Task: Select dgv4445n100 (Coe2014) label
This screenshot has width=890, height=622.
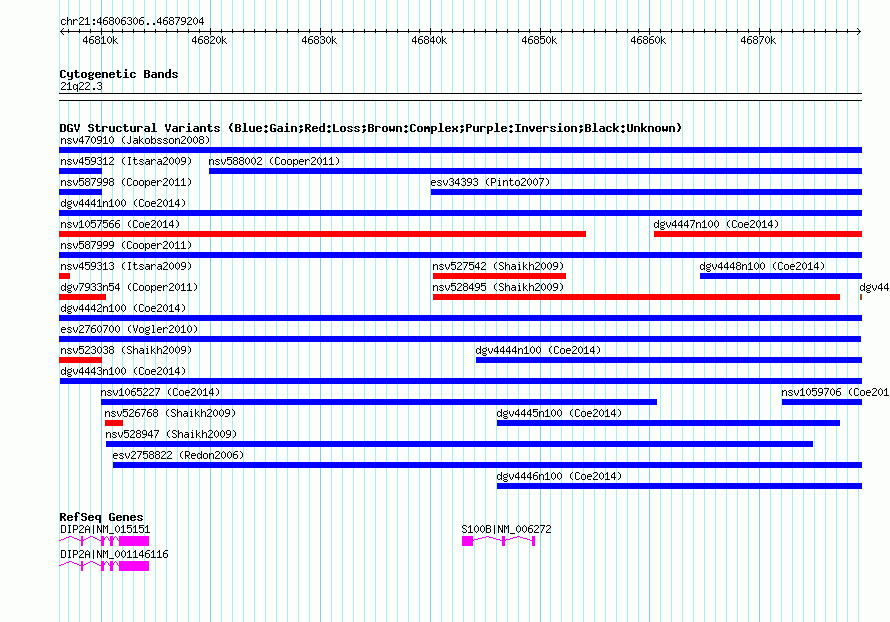Action: point(559,413)
